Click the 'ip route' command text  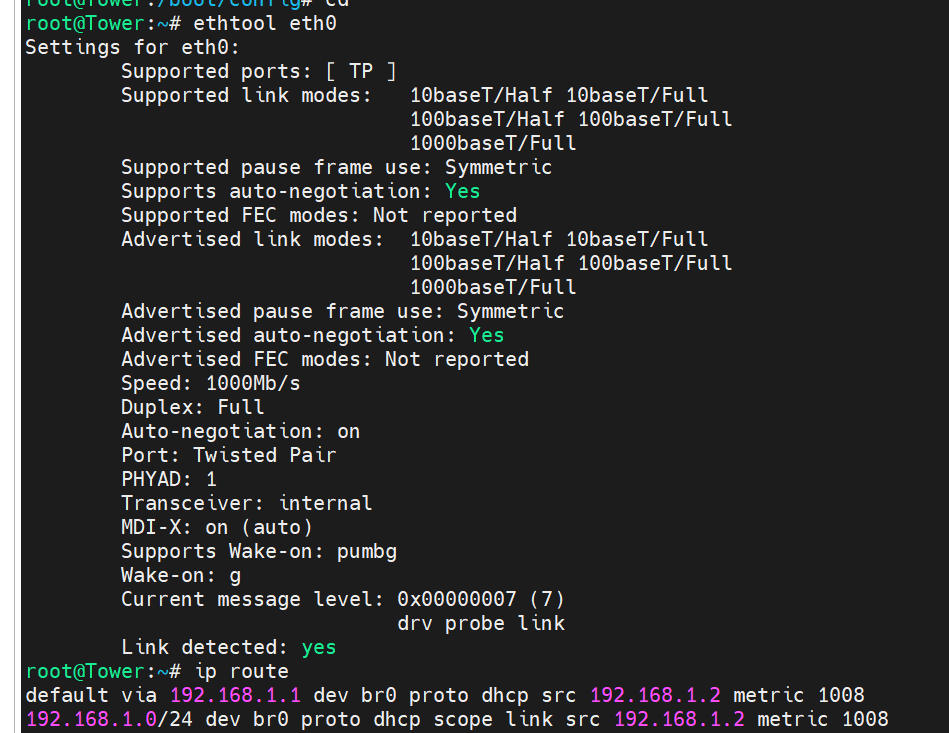tap(241, 671)
